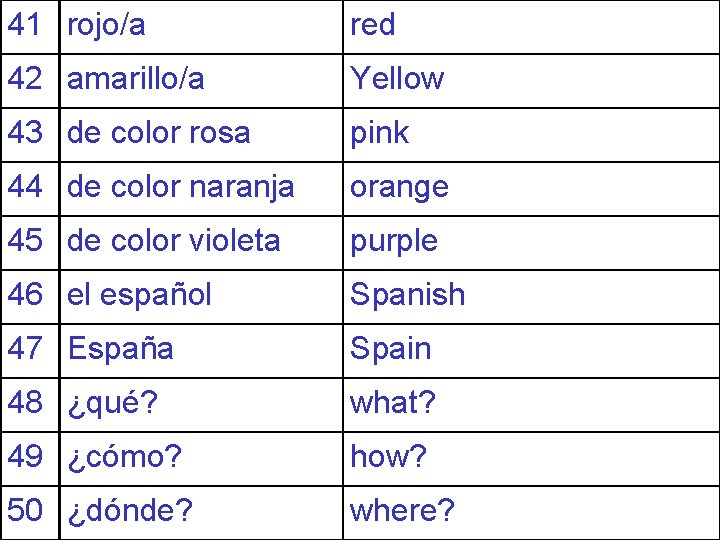Select the purple translation cell

point(531,243)
